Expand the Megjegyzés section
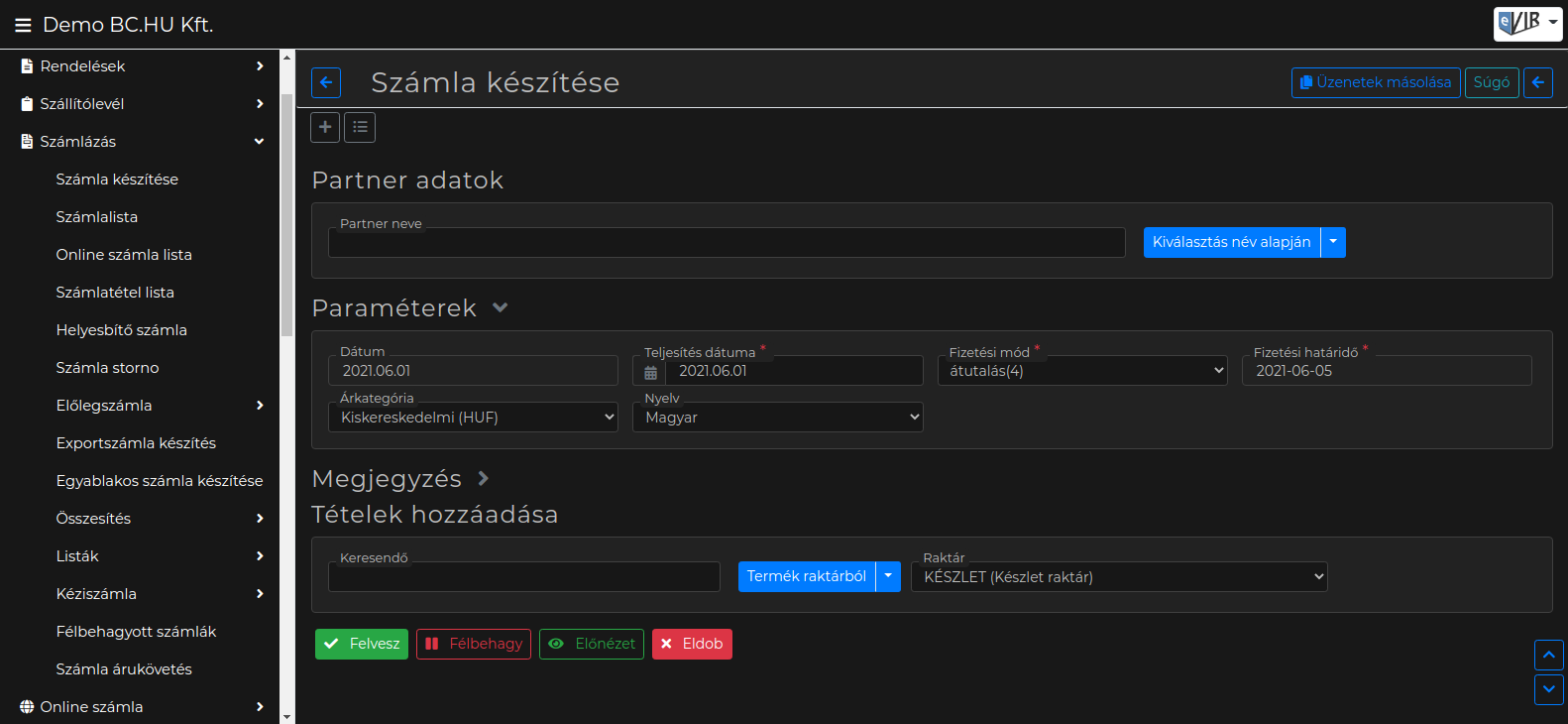The width and height of the screenshot is (1568, 724). coord(483,478)
